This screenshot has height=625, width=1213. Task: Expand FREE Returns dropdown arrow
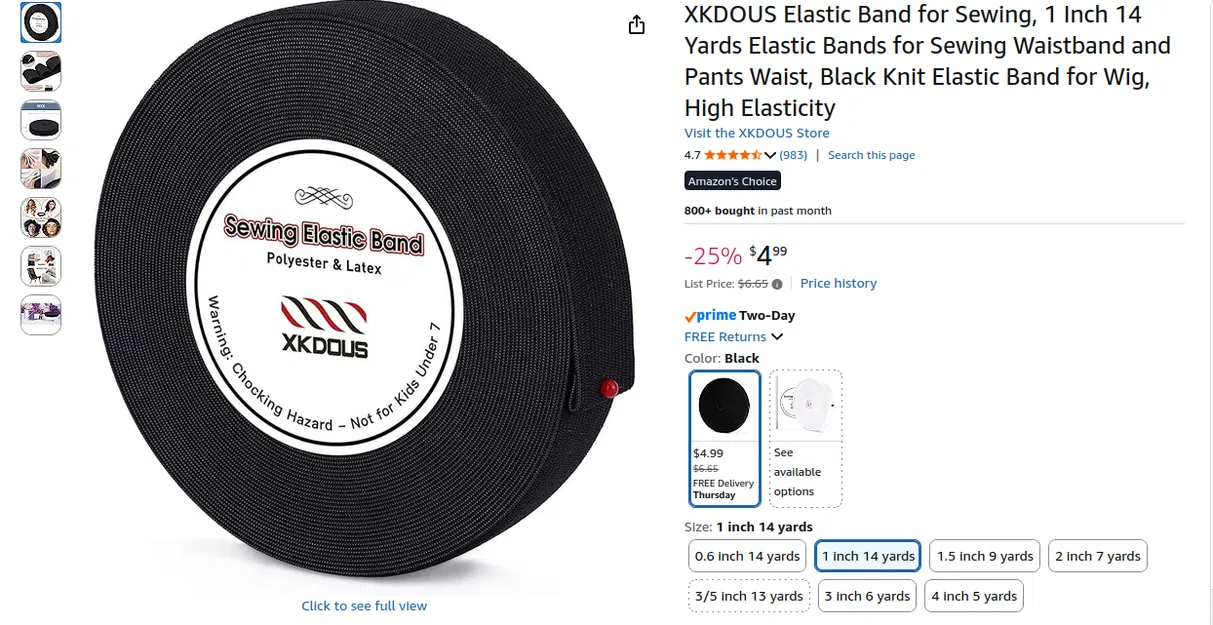(x=777, y=337)
